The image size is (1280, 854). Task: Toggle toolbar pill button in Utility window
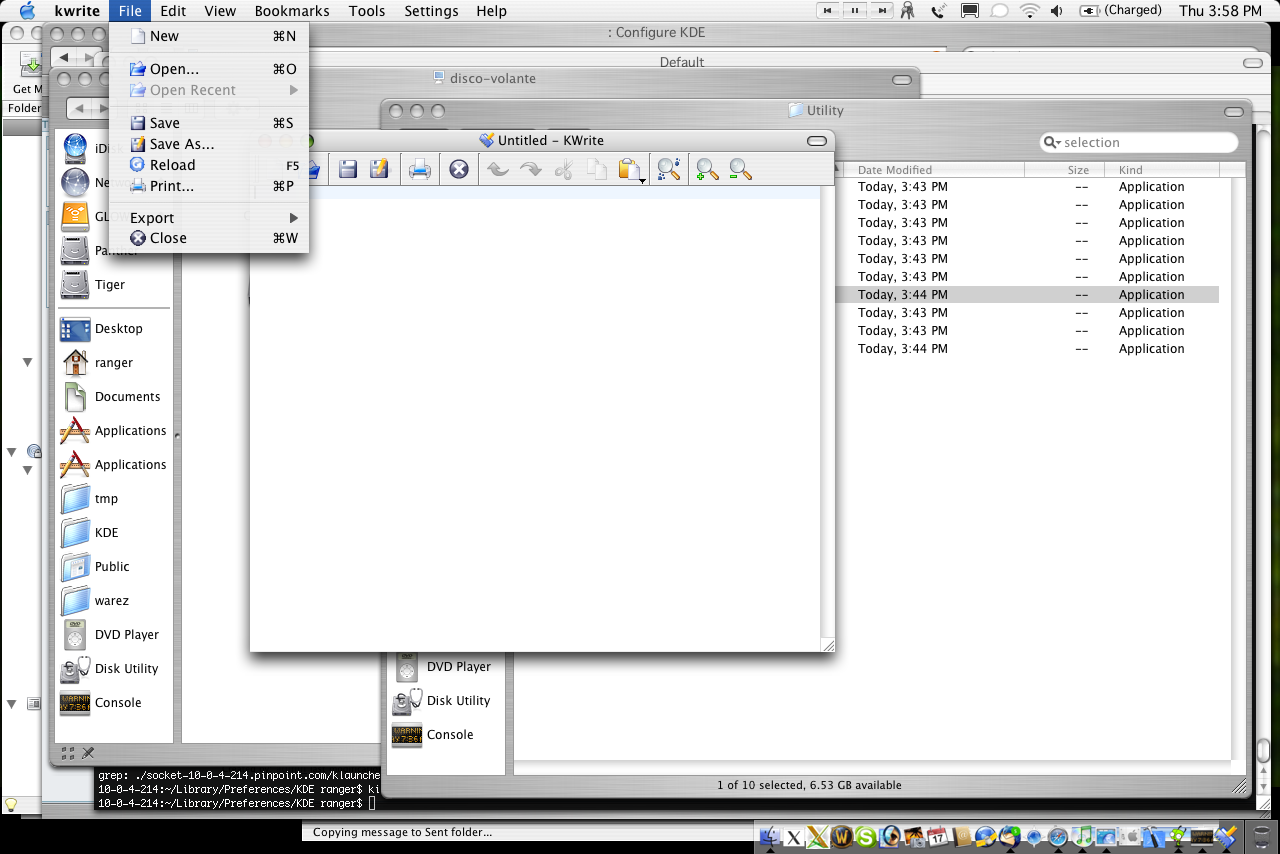point(1235,111)
